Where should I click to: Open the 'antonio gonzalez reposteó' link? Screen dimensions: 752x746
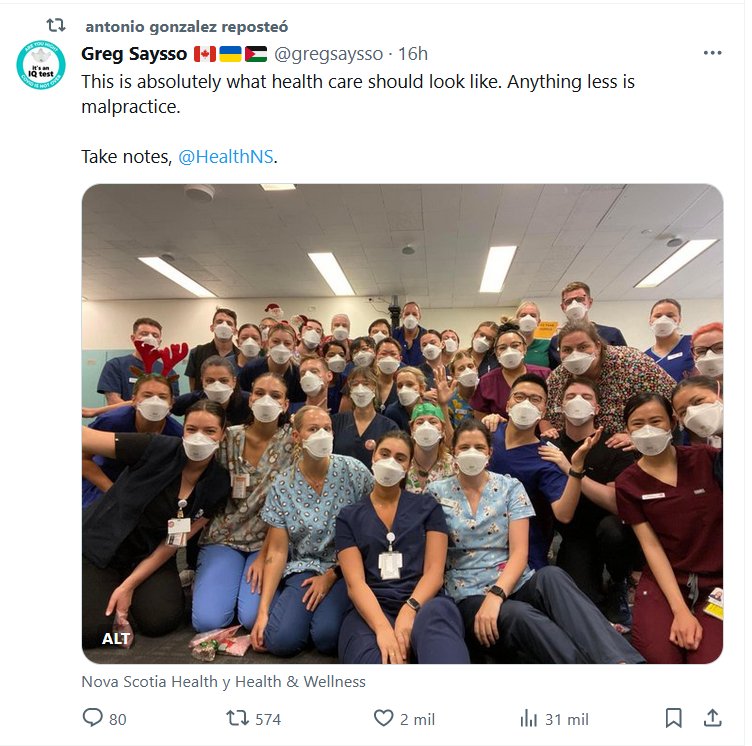pos(186,26)
